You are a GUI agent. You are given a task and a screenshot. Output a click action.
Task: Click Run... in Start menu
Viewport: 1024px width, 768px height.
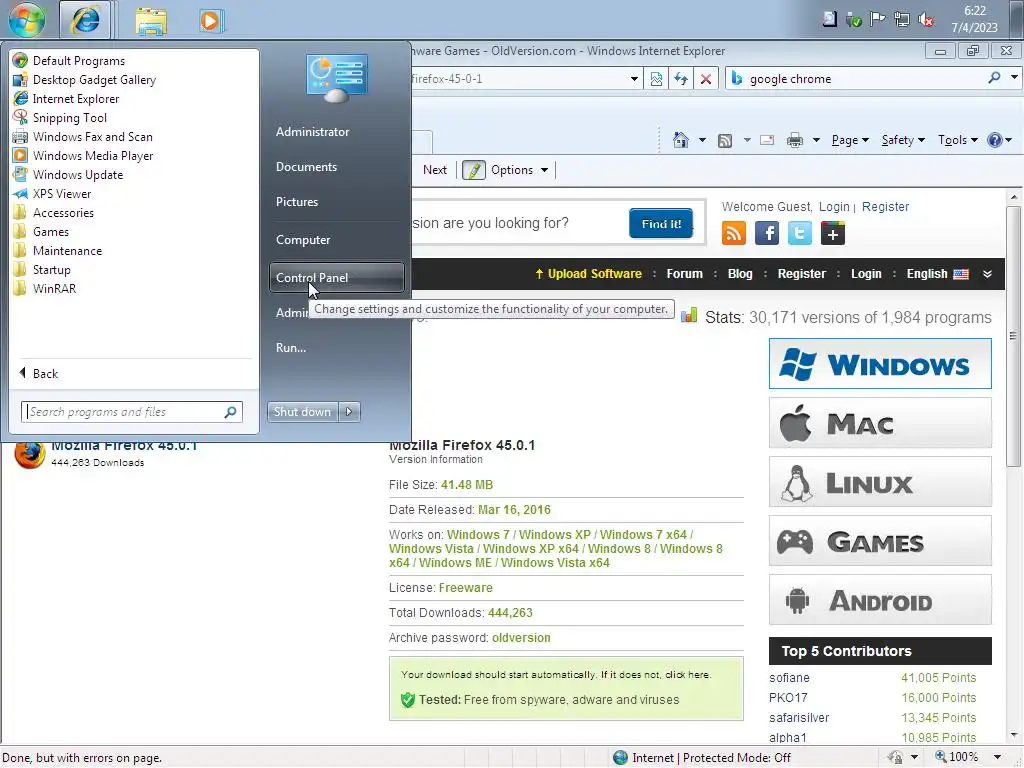(291, 347)
